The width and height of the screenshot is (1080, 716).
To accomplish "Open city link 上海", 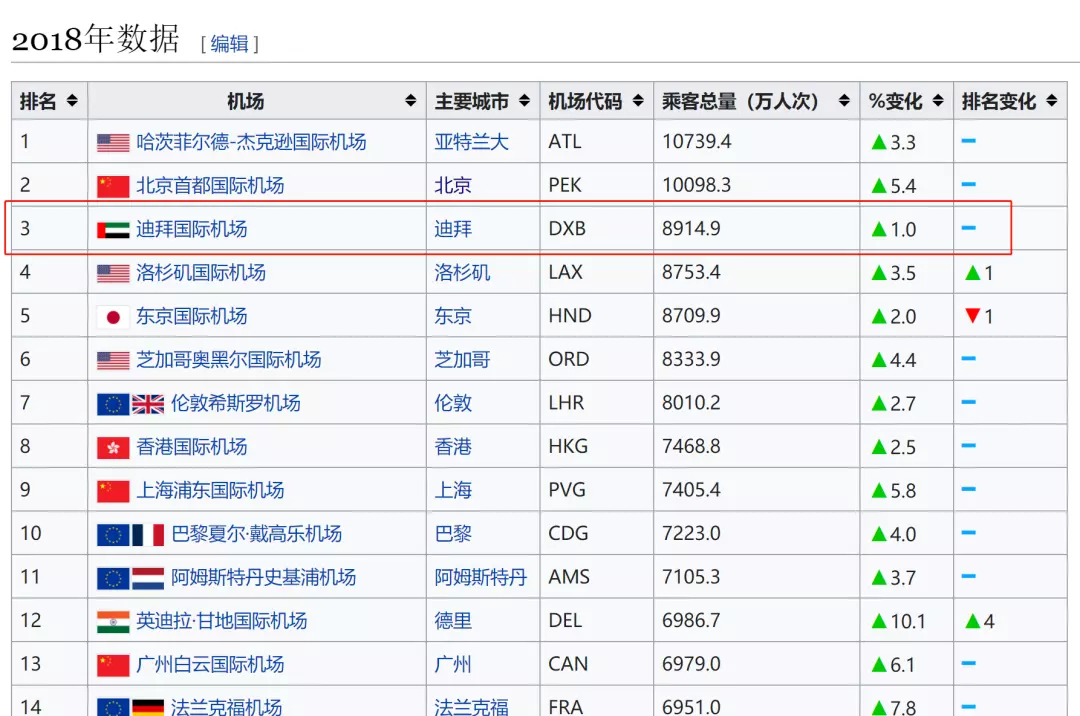I will point(453,490).
